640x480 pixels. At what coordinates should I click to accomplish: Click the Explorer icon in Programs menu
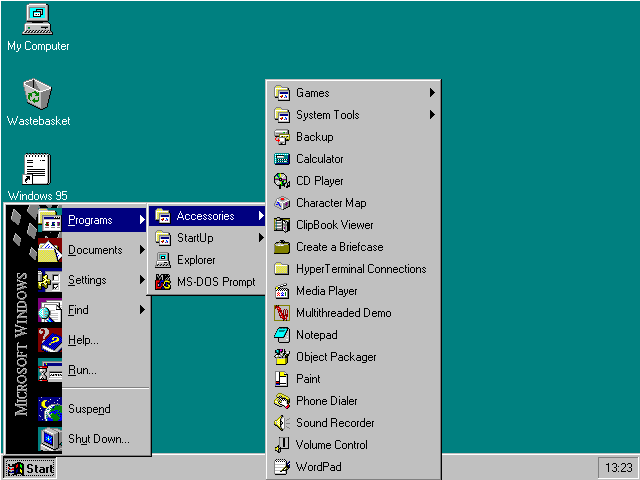[163, 260]
